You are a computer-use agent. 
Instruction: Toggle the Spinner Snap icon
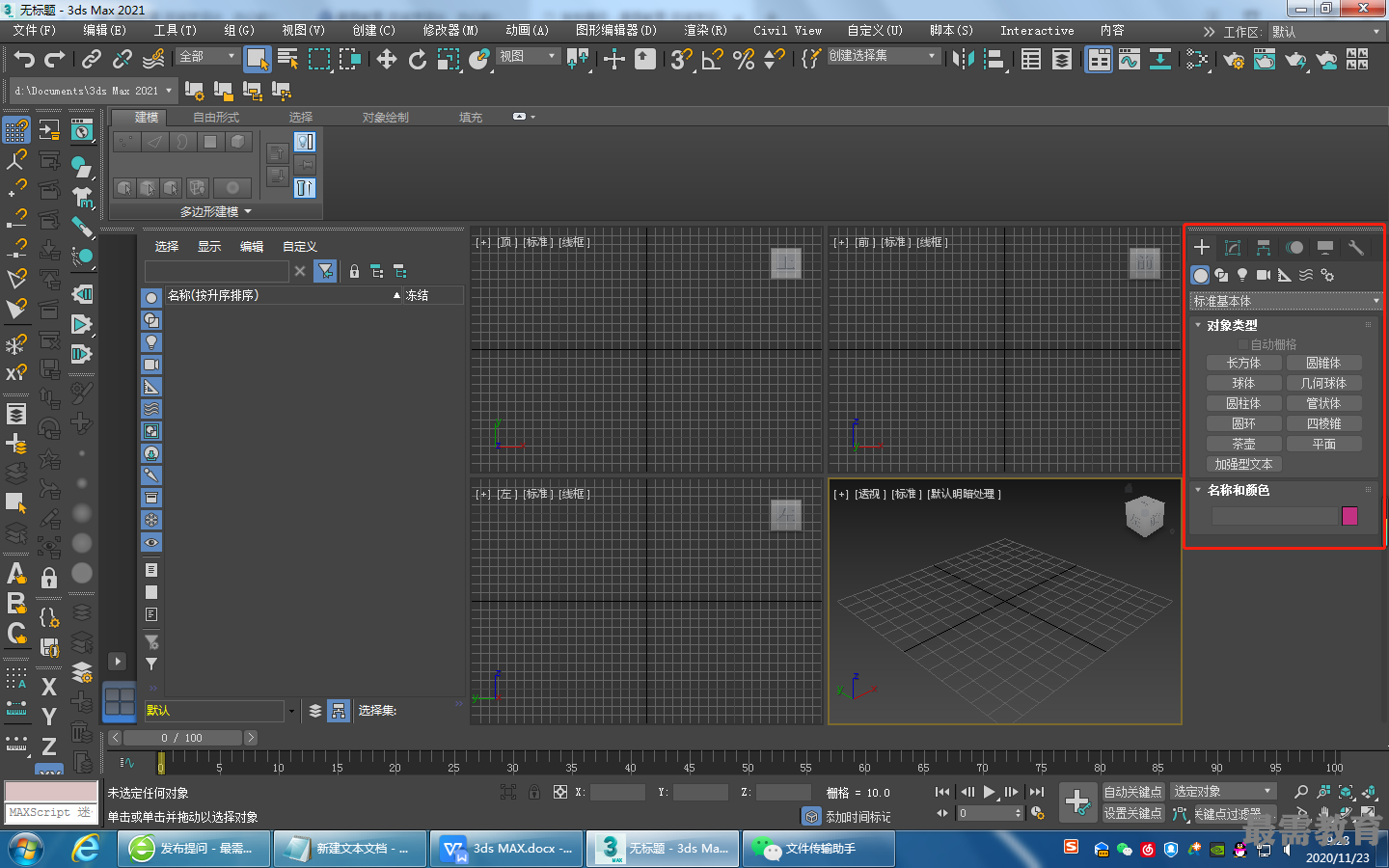pyautogui.click(x=774, y=60)
